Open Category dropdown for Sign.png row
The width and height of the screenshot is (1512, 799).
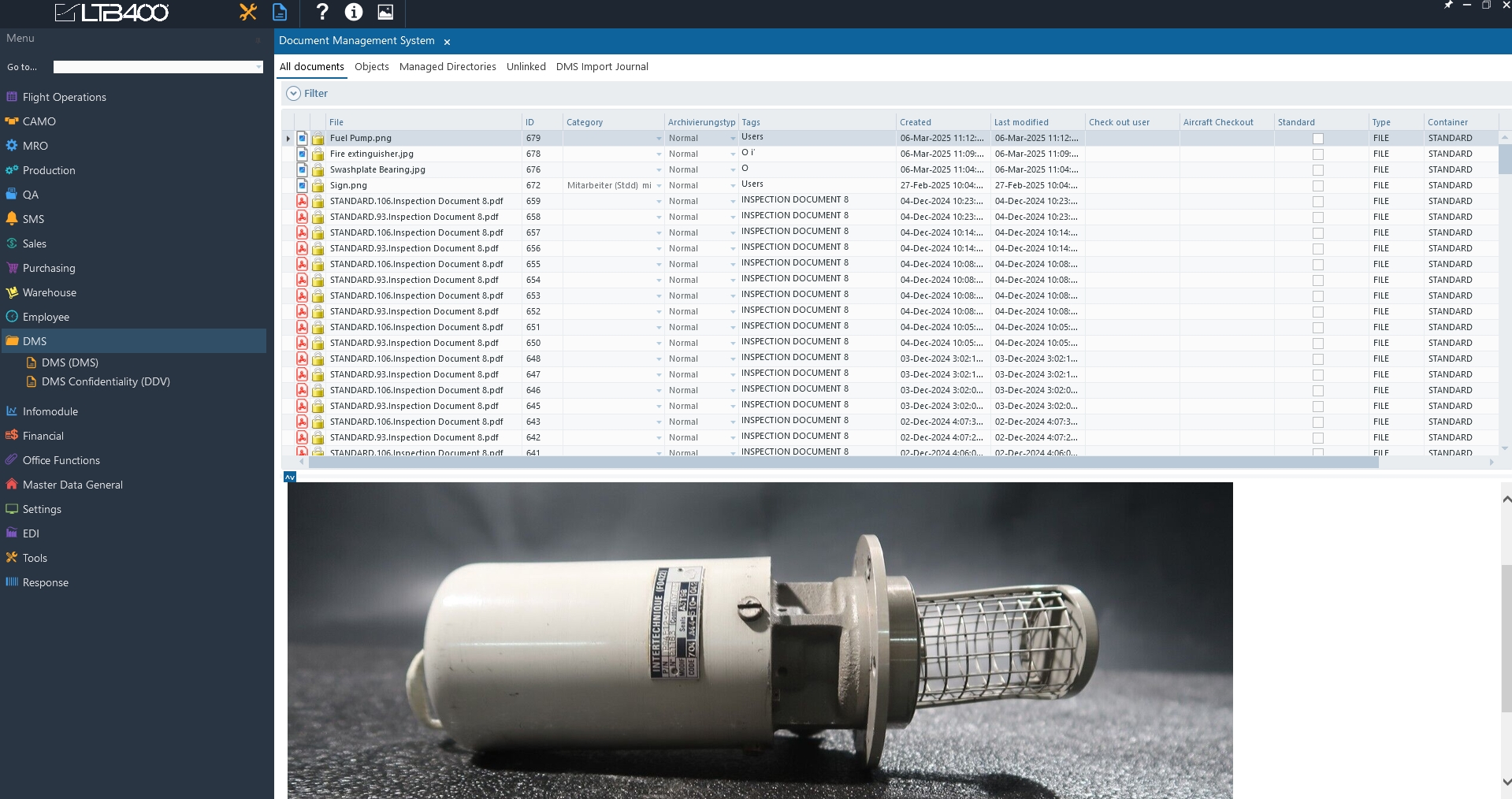click(659, 186)
